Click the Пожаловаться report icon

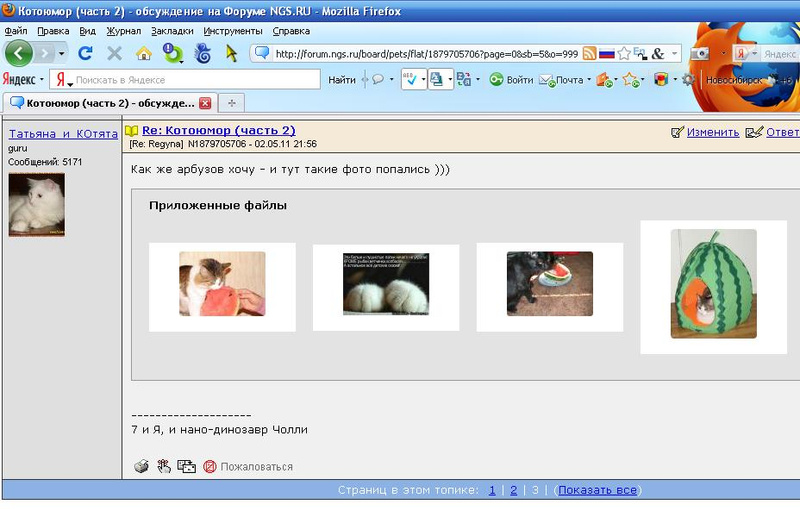(210, 466)
